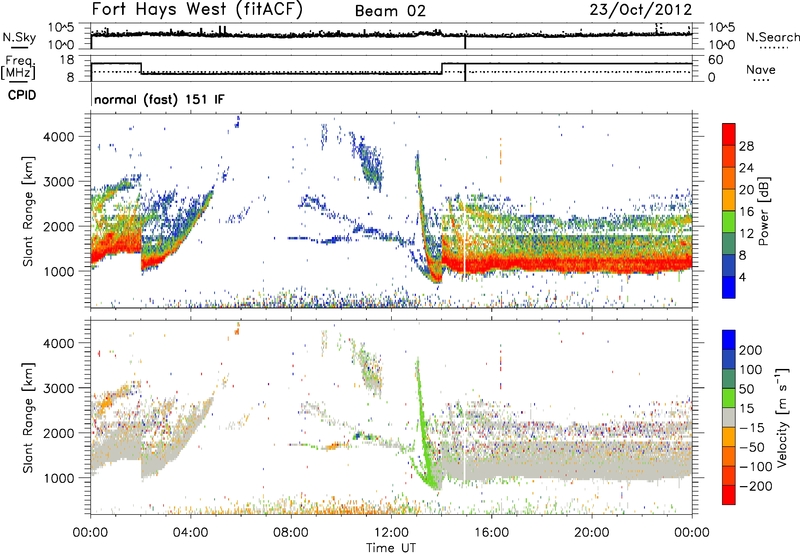Pick the red top segment of Power colorbar
Image resolution: width=800 pixels, height=554 pixels.
click(729, 134)
